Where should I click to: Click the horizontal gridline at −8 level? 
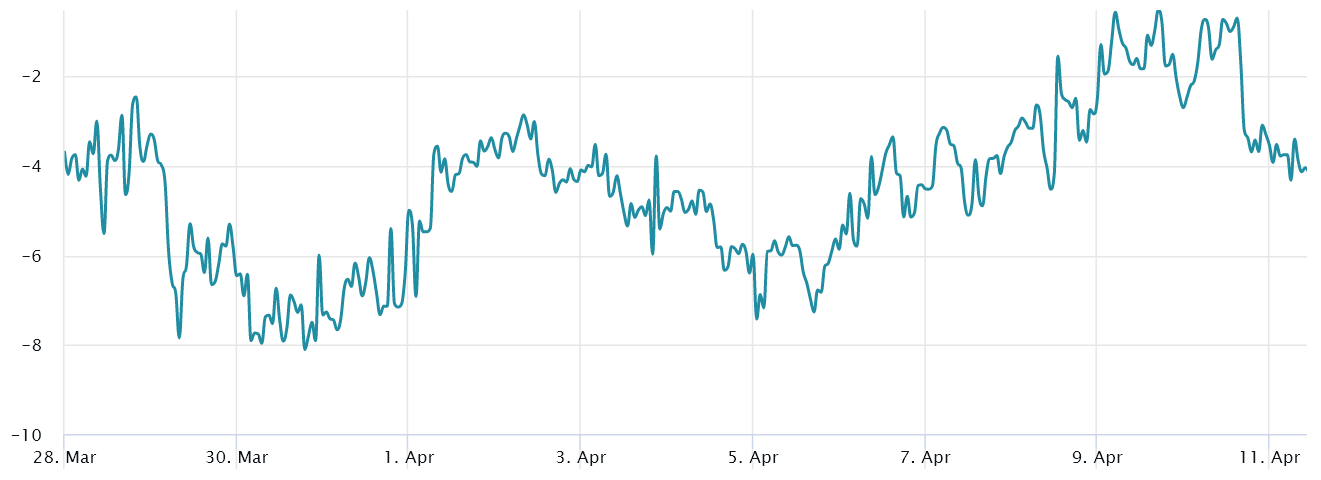[700, 346]
